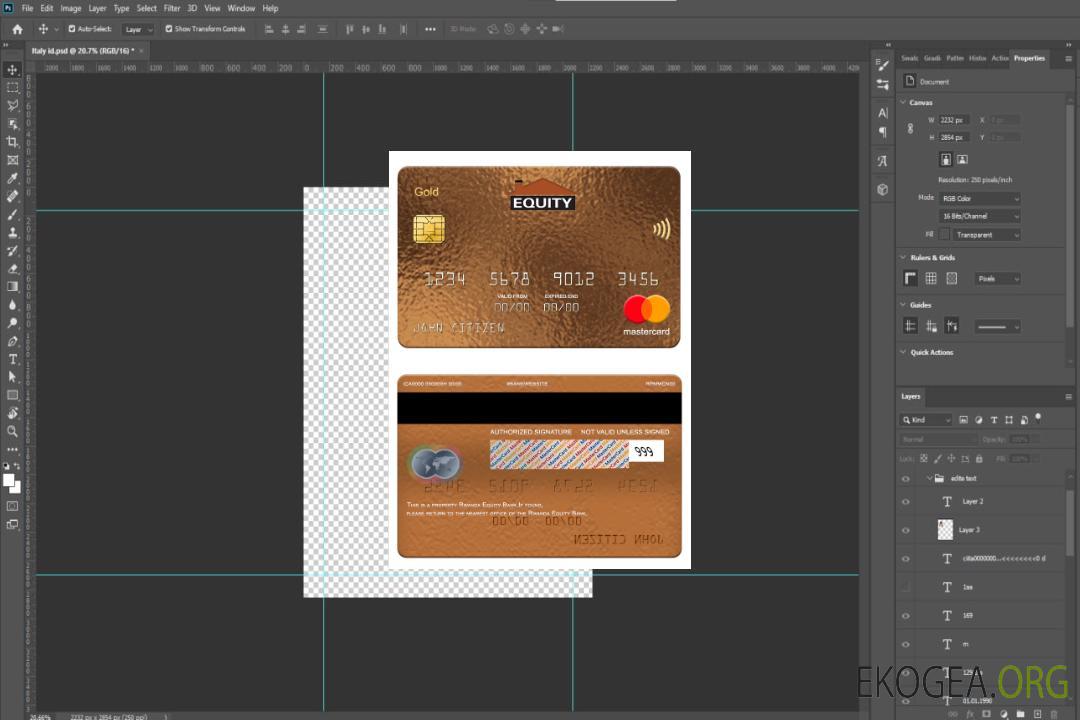Select the Path Selection tool
The height and width of the screenshot is (720, 1080).
click(x=12, y=377)
